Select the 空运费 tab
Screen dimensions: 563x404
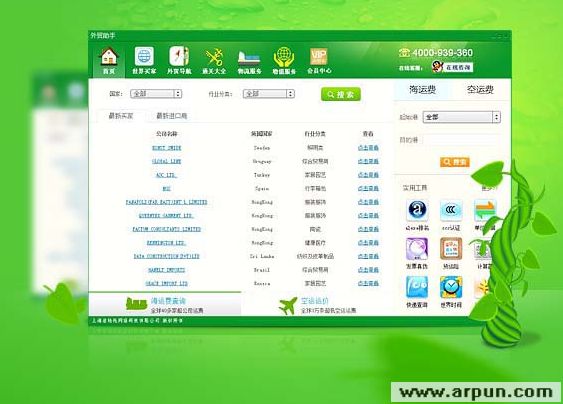click(480, 89)
